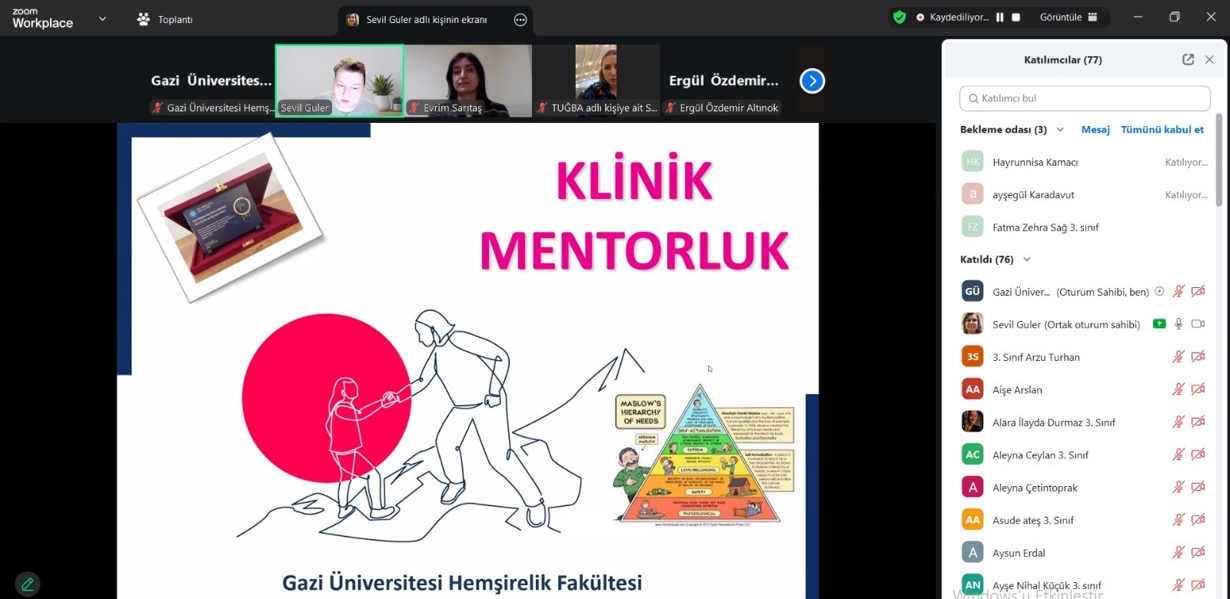
Task: Open the Zoom Workplace dropdown arrow
Action: click(102, 19)
